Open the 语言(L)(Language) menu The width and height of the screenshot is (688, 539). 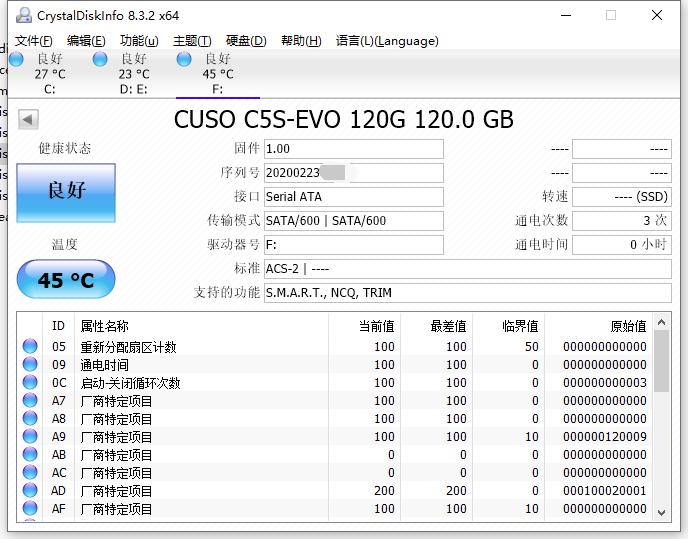tap(387, 41)
